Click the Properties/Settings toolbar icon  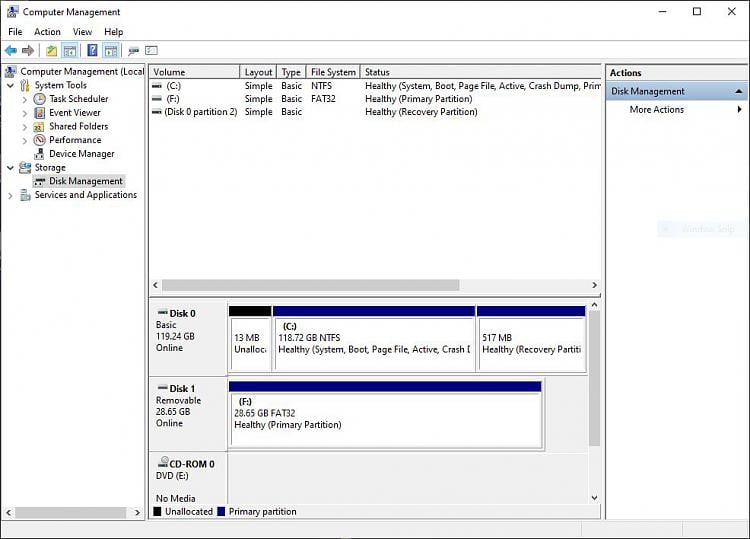(152, 50)
